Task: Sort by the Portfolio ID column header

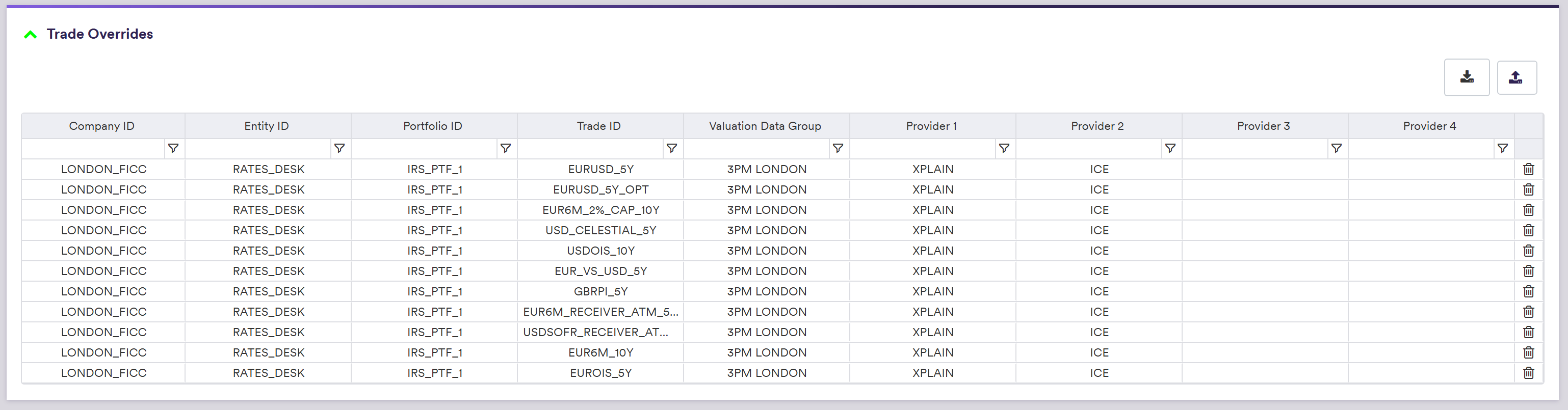Action: tap(432, 126)
